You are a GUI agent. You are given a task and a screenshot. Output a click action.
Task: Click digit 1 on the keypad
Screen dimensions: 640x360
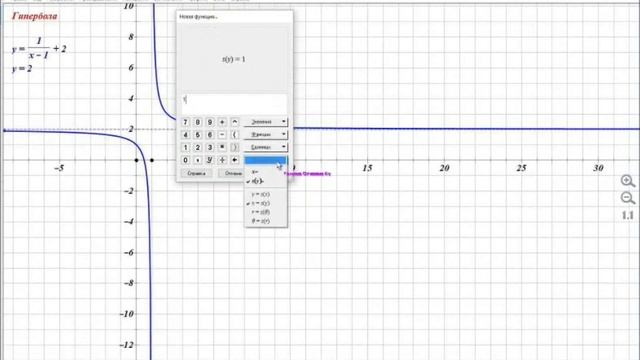click(x=185, y=147)
